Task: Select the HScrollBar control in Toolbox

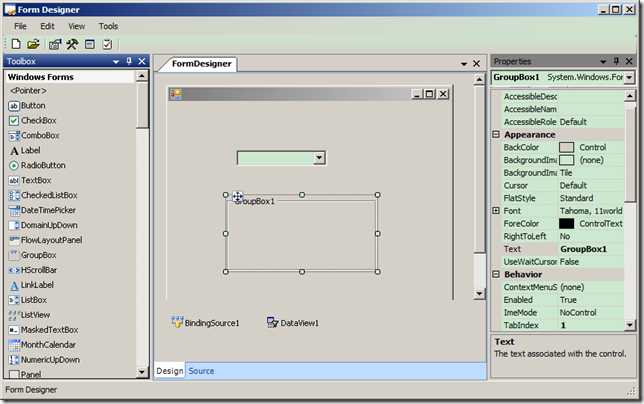Action: tap(33, 270)
